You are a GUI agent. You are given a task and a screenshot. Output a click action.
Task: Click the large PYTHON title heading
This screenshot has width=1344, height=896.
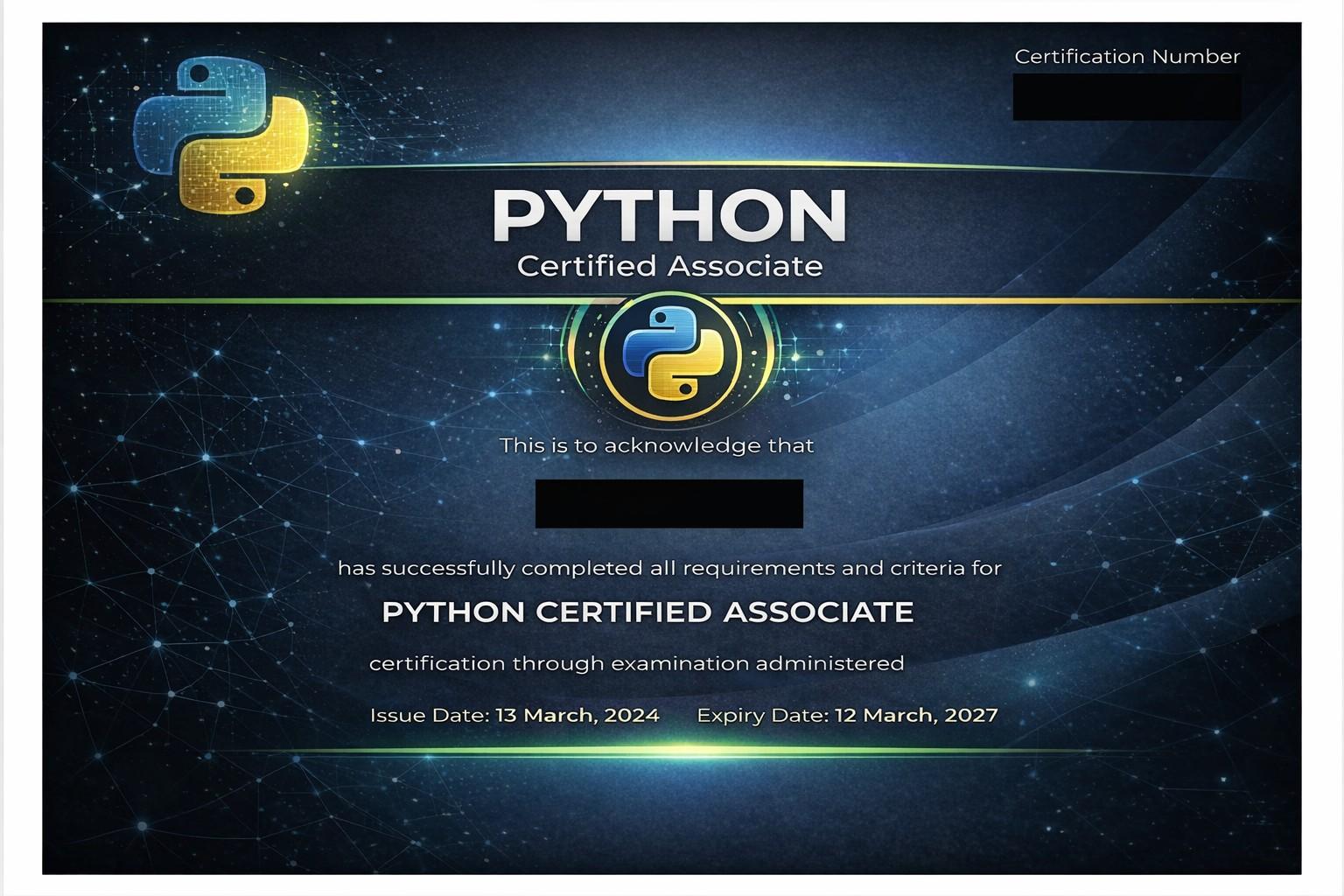click(x=668, y=214)
